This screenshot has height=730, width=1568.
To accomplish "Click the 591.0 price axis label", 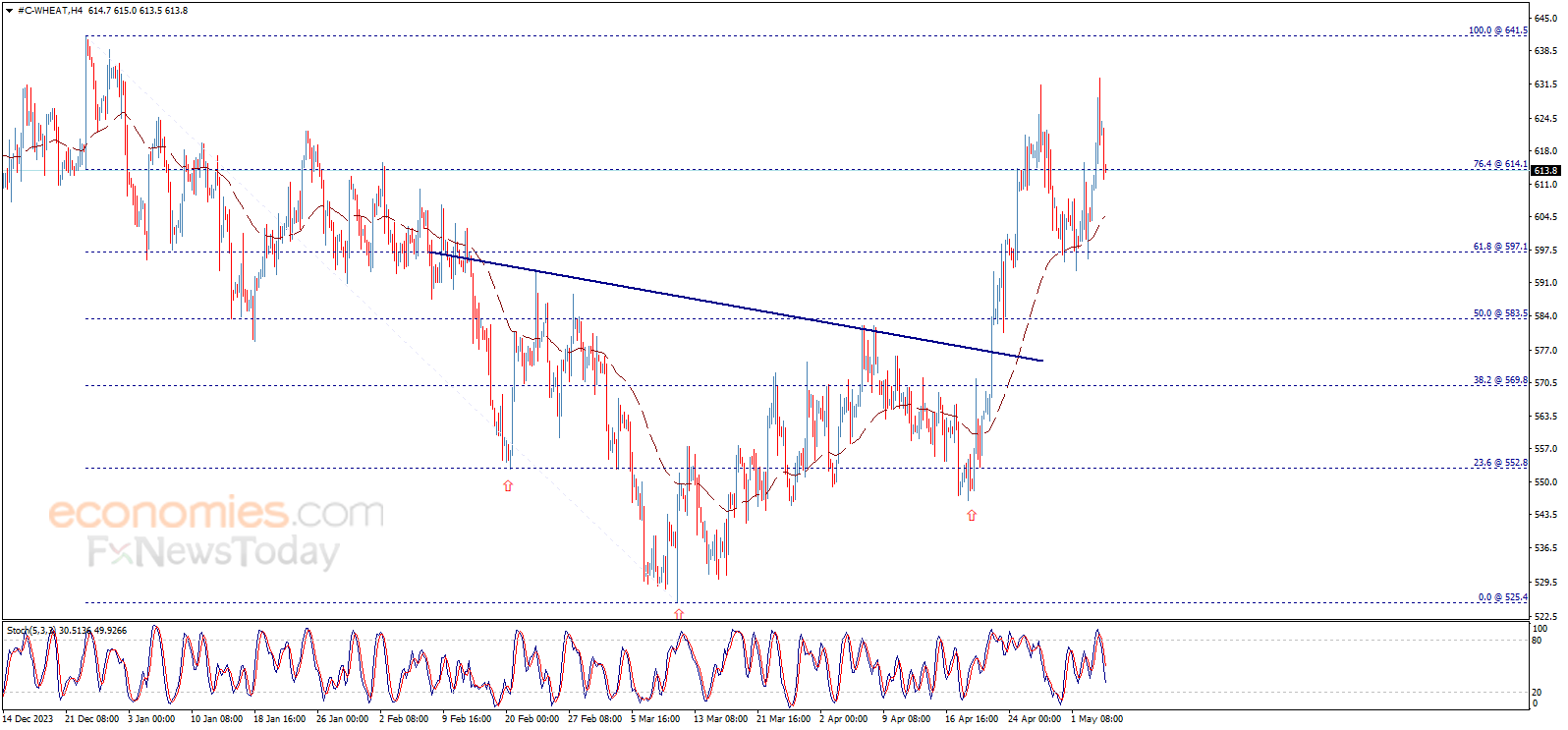I will point(1546,283).
